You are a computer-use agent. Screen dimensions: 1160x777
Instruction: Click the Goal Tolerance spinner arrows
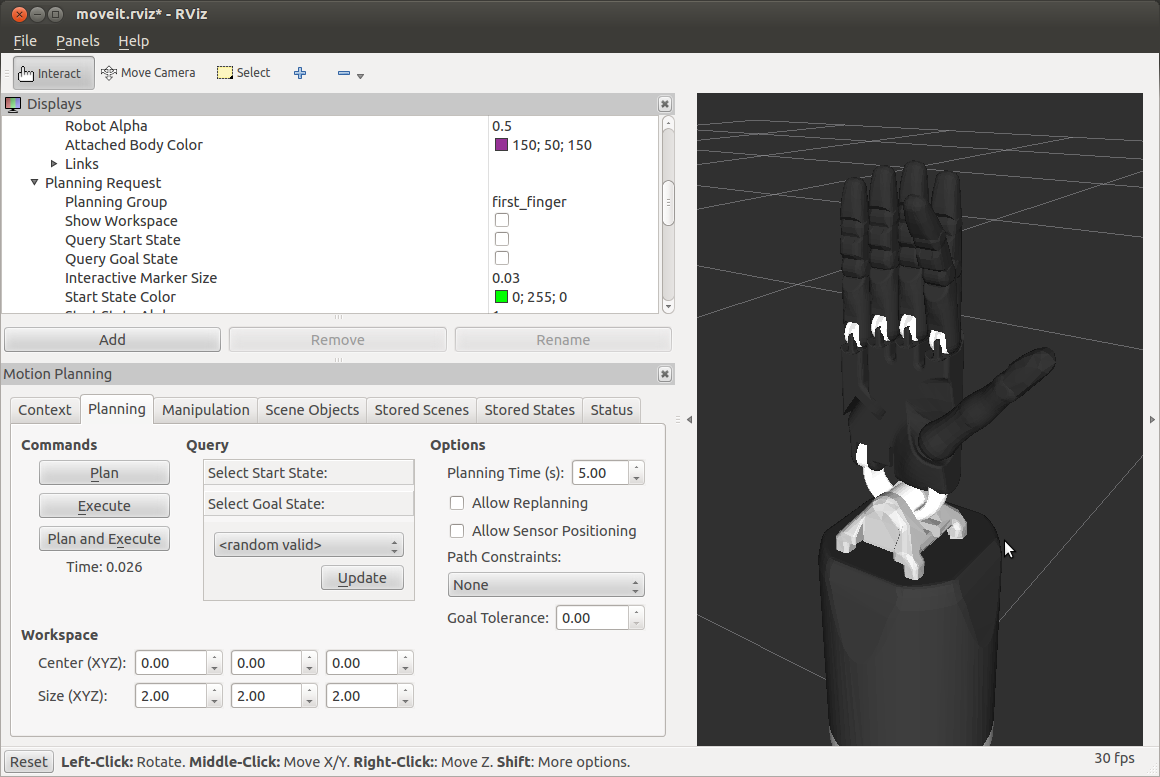(x=636, y=618)
